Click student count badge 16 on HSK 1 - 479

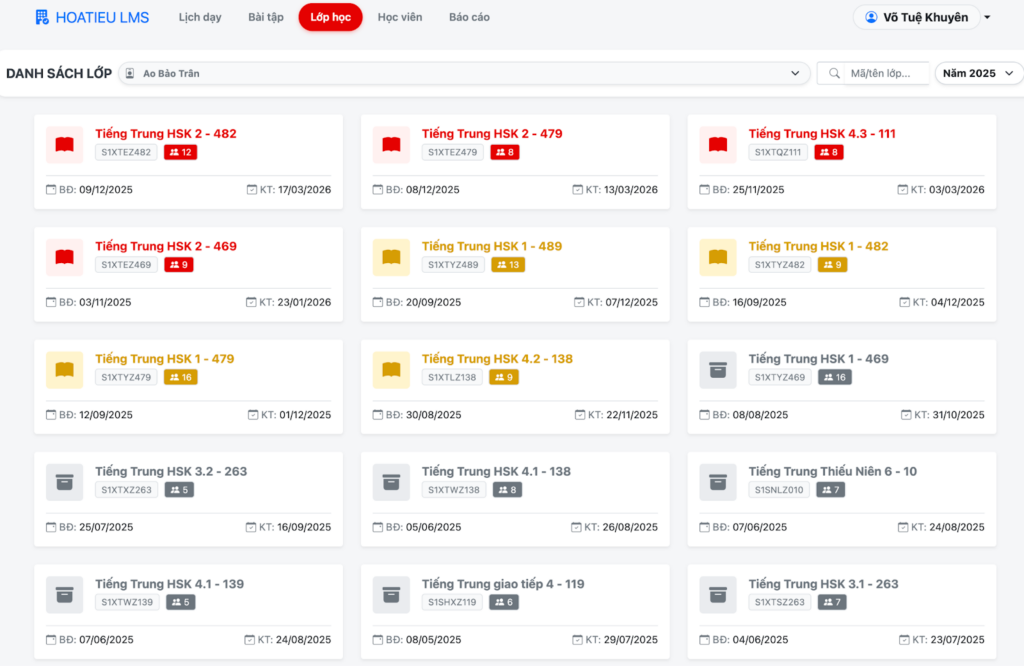click(x=181, y=377)
